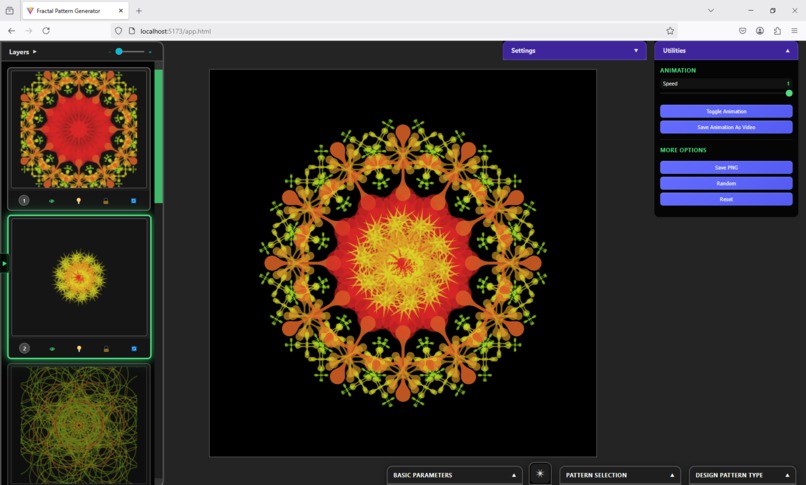
Task: Click the browser forward arrow
Action: point(29,31)
